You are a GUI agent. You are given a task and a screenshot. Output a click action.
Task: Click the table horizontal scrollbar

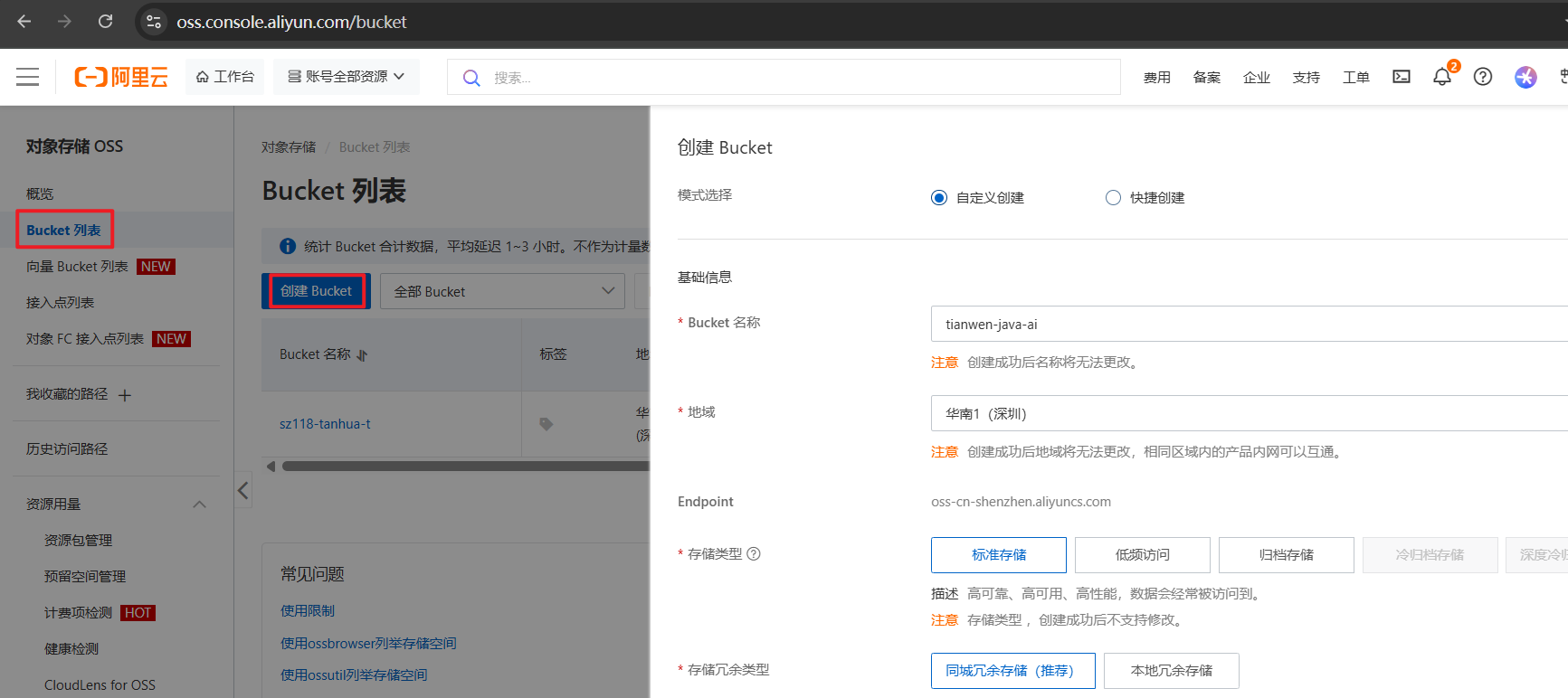[x=465, y=467]
